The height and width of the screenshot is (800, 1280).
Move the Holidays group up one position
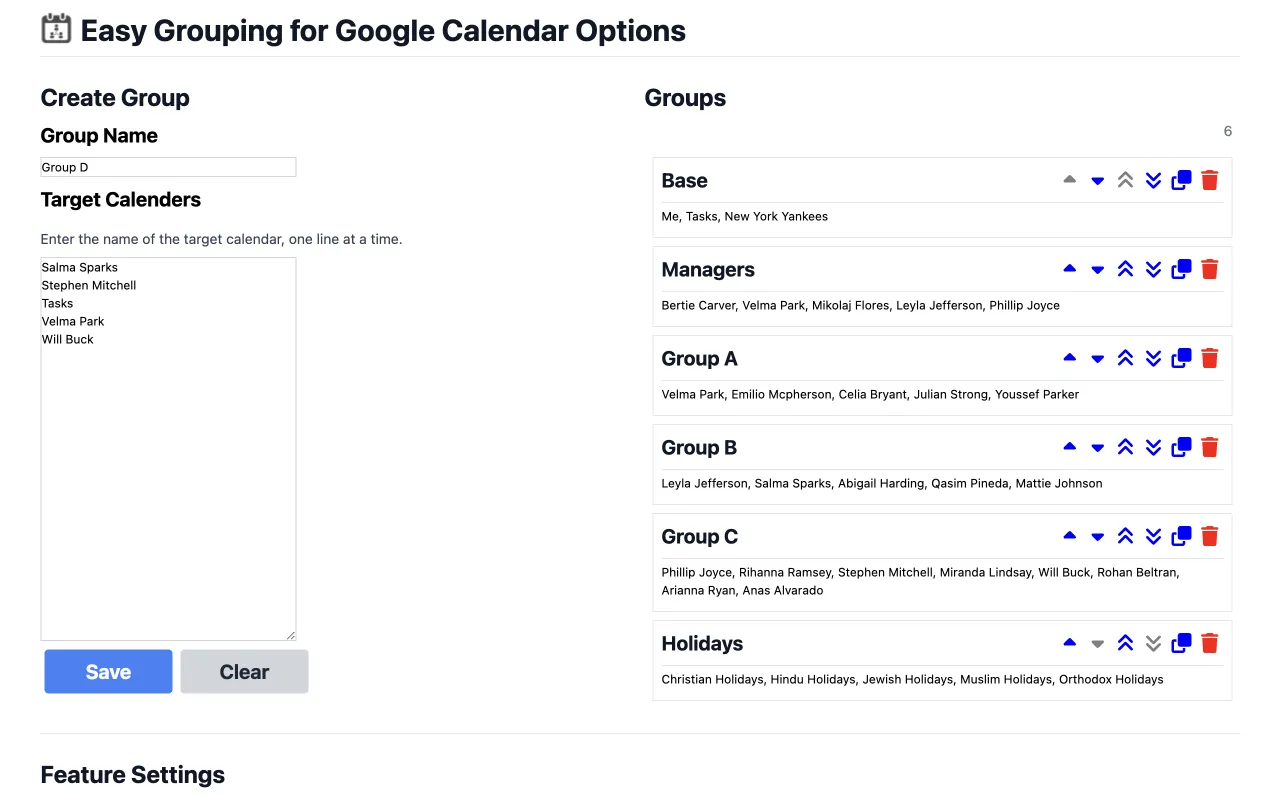coord(1069,643)
